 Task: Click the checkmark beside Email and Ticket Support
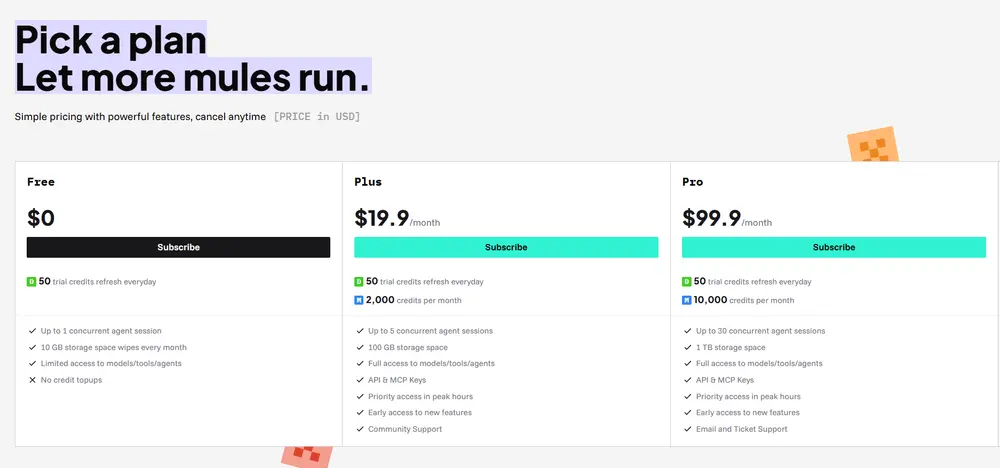(x=687, y=429)
